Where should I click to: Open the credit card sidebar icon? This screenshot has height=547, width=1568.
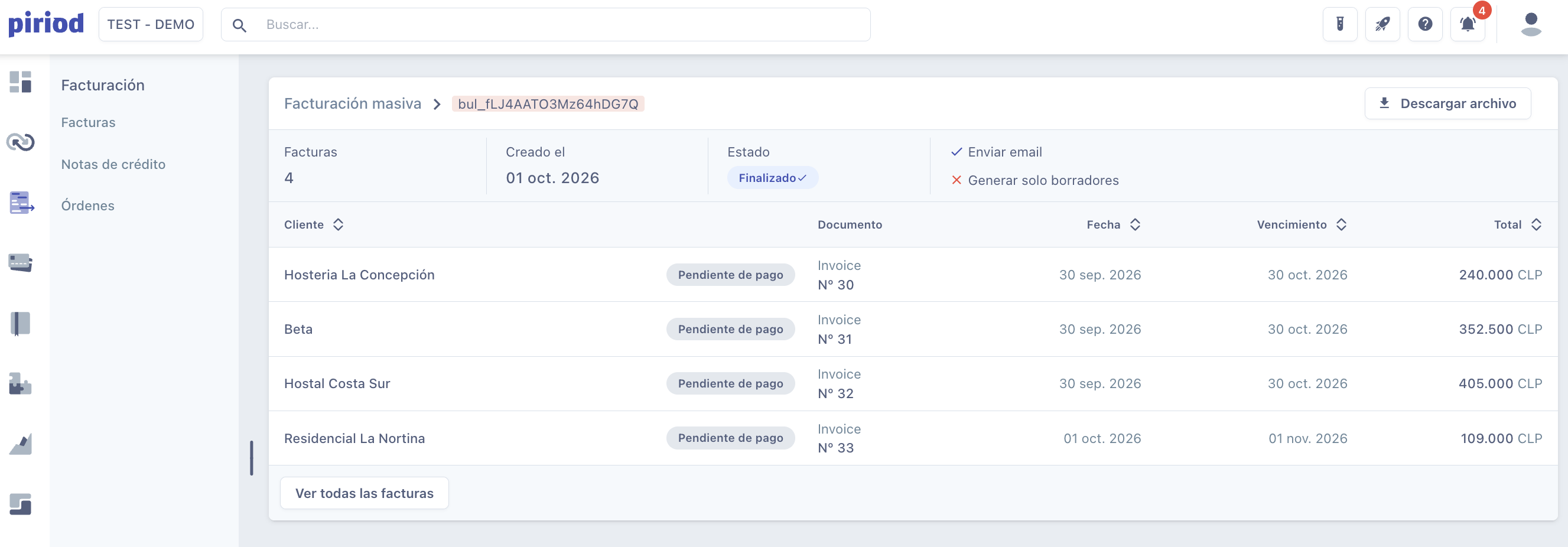(20, 263)
